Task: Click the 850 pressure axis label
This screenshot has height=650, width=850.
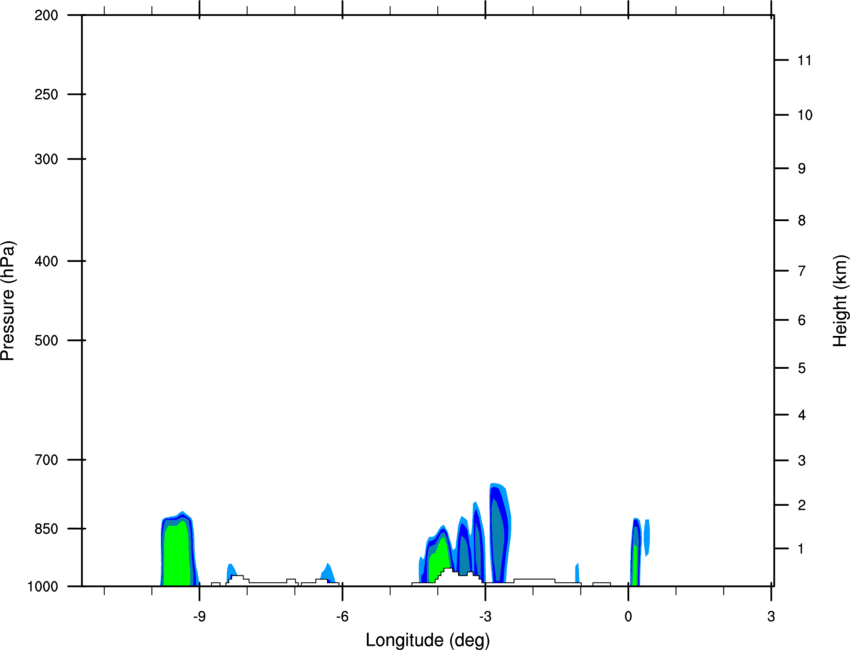Action: pos(46,529)
